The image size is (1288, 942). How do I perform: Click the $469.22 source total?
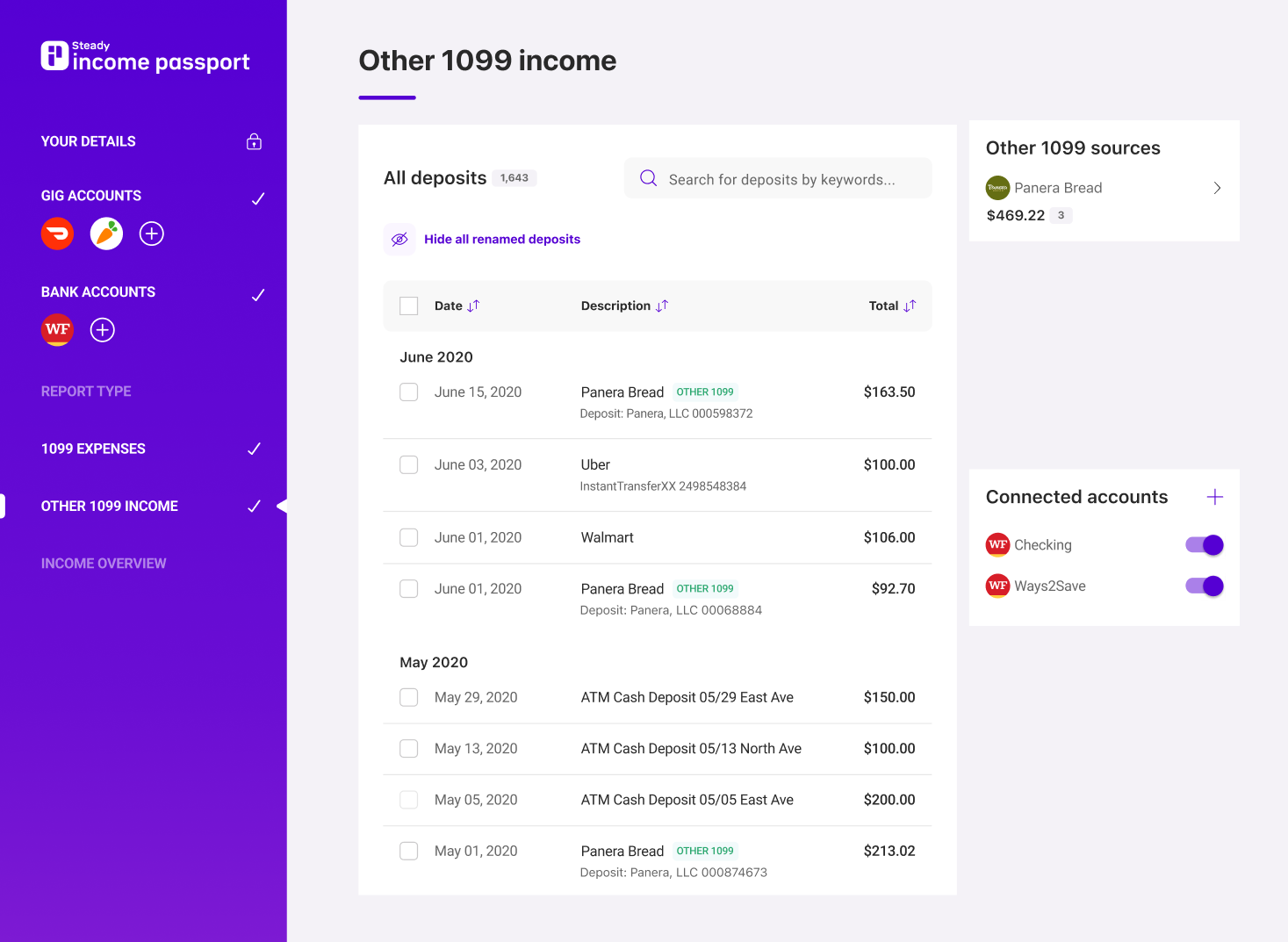point(1016,215)
